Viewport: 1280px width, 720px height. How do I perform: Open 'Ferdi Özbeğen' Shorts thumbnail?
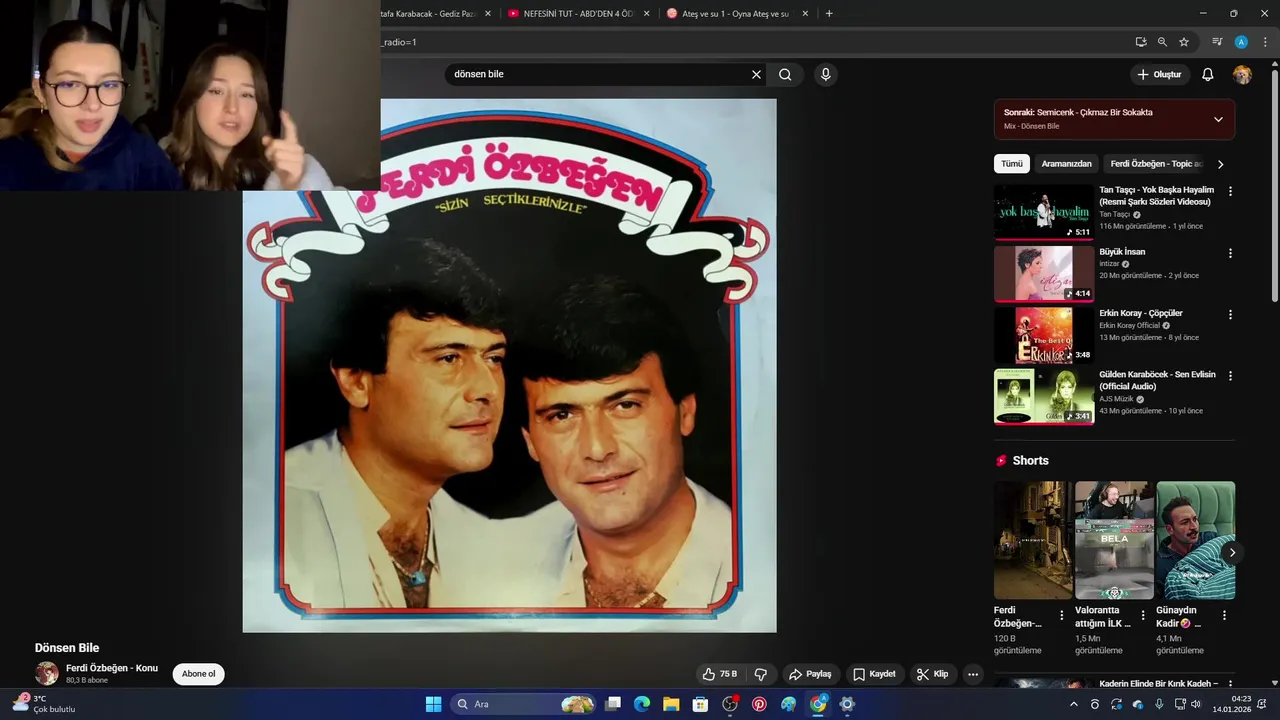pyautogui.click(x=1033, y=540)
